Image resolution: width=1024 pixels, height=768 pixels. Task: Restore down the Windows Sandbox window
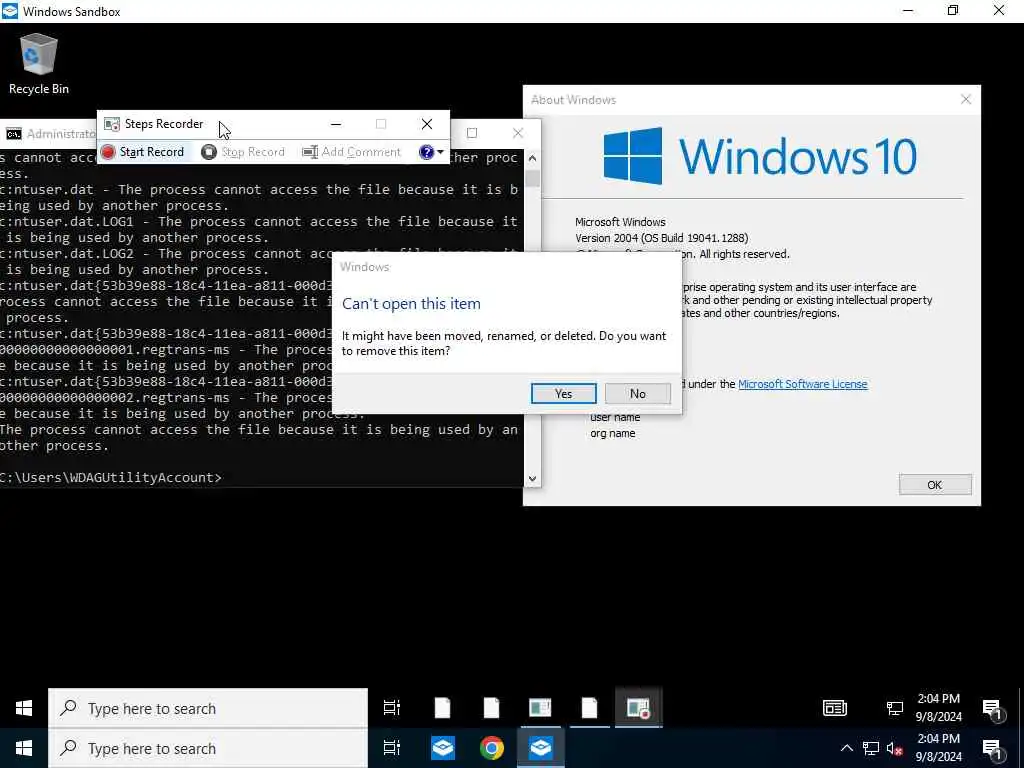953,11
